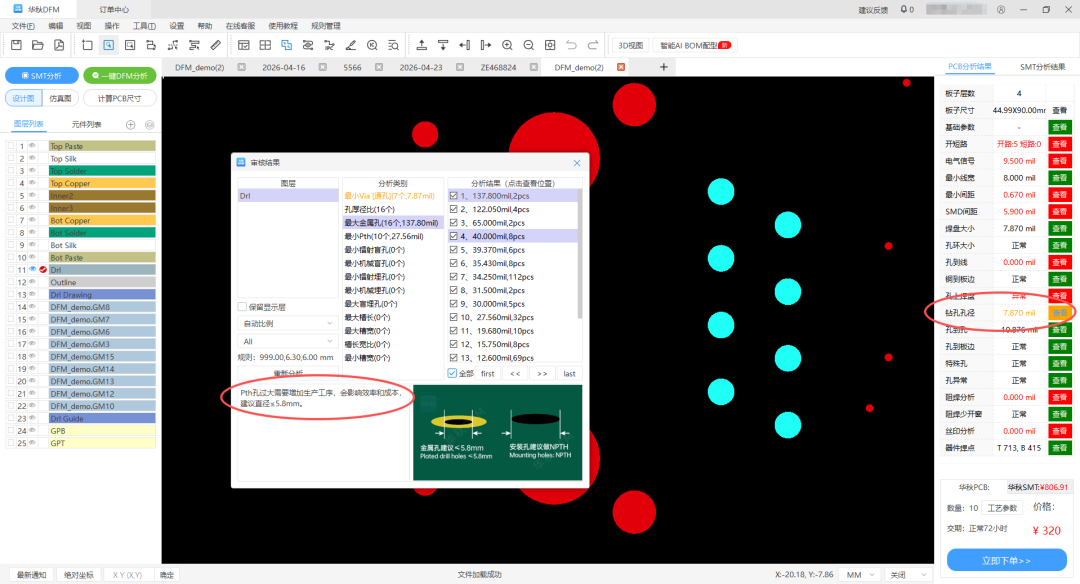The image size is (1080, 584).
Task: Open the MM unit dropdown in status bar
Action: (858, 574)
